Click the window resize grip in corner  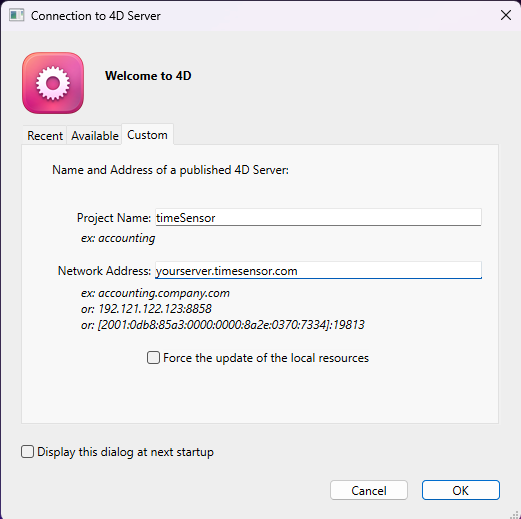[x=515, y=514]
